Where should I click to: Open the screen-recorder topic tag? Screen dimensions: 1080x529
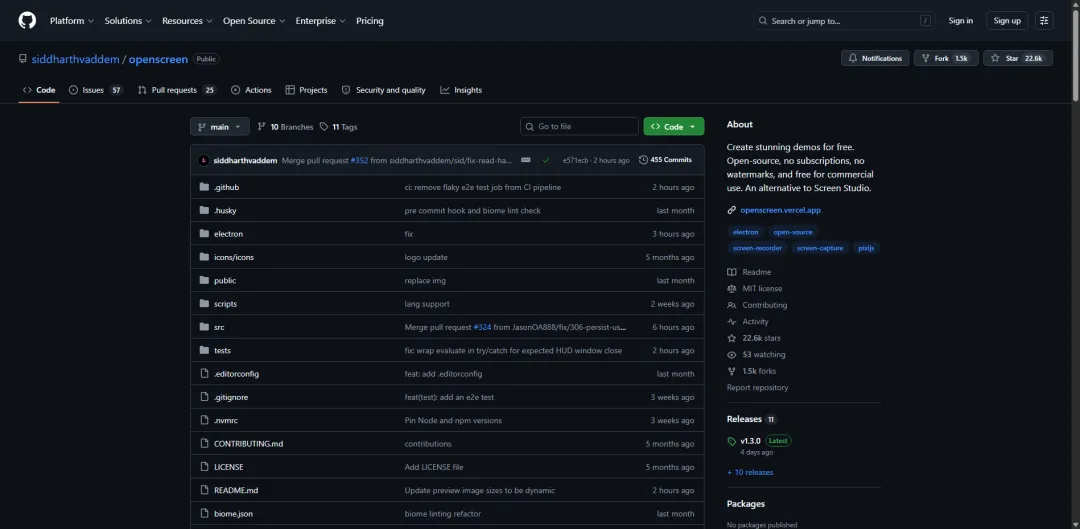tap(757, 248)
